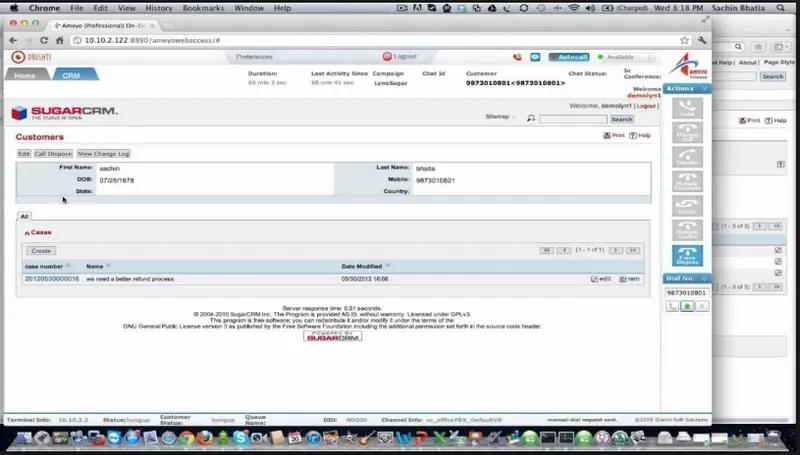
Task: Switch to the CRM tab
Action: tap(71, 75)
